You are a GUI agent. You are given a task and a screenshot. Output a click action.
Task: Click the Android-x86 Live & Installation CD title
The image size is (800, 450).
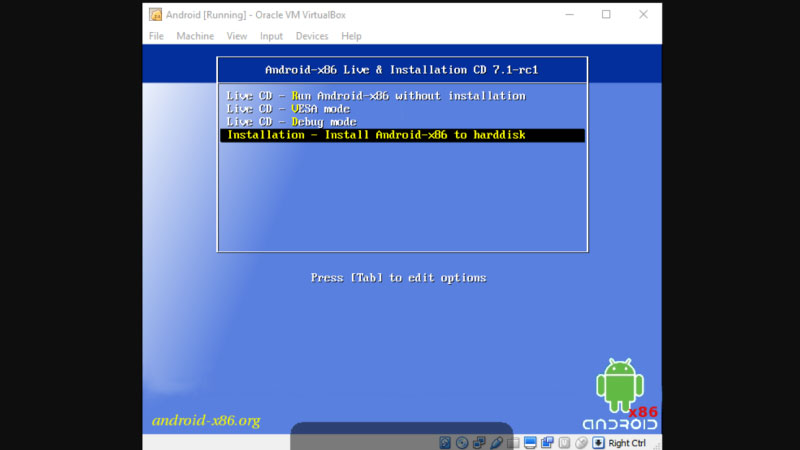click(402, 70)
